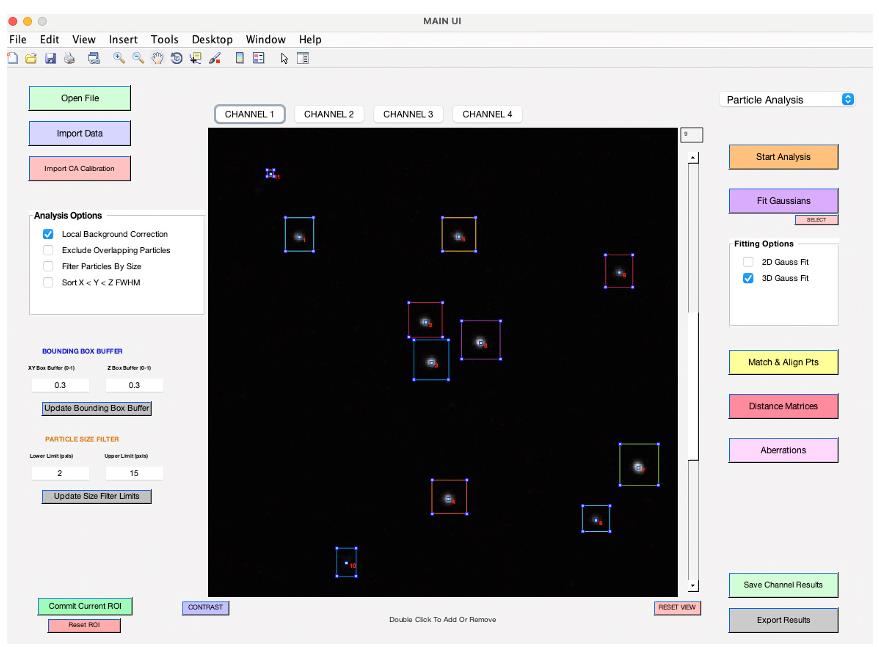Click the RESET VIEW button
The image size is (879, 647).
pyautogui.click(x=677, y=608)
